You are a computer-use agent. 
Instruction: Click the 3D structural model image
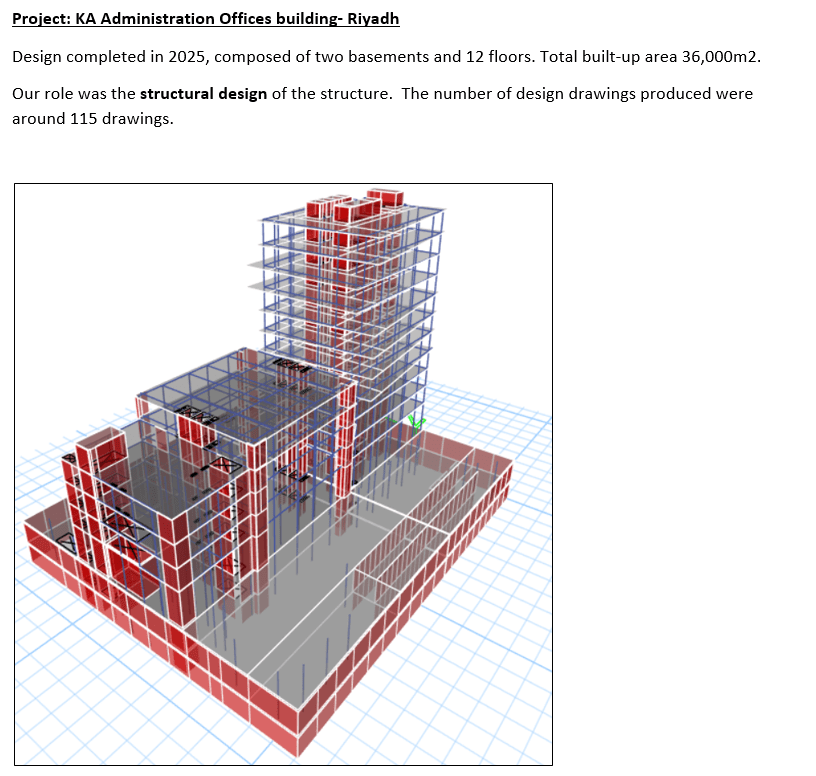coord(284,474)
